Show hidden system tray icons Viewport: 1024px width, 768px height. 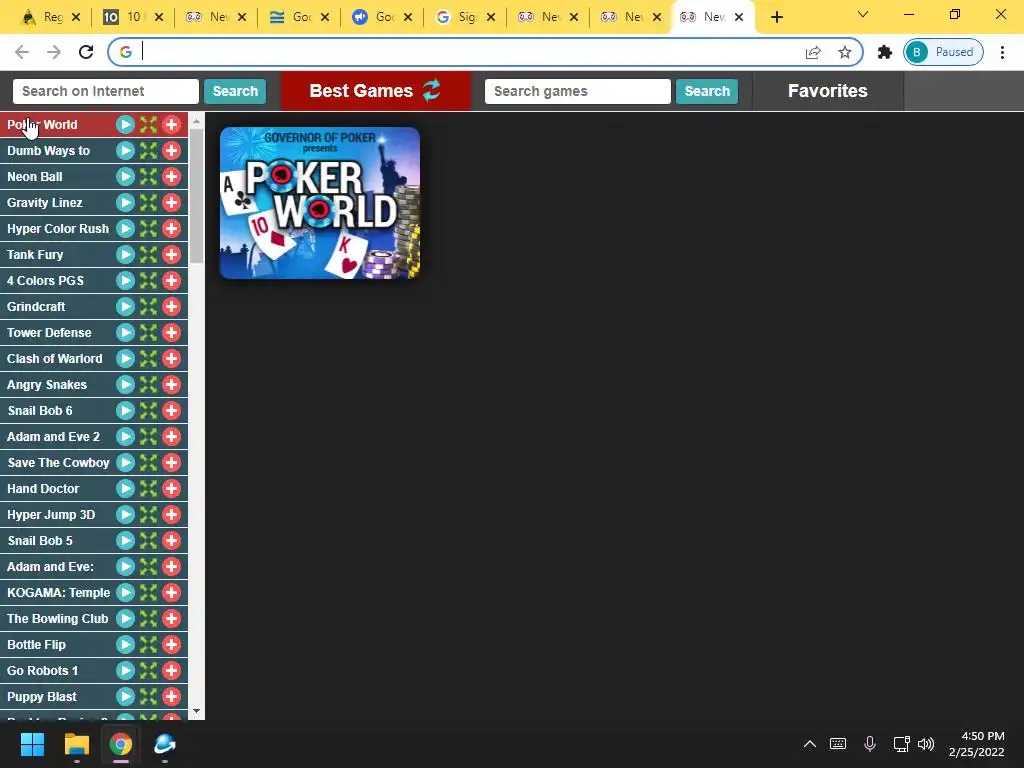[809, 744]
